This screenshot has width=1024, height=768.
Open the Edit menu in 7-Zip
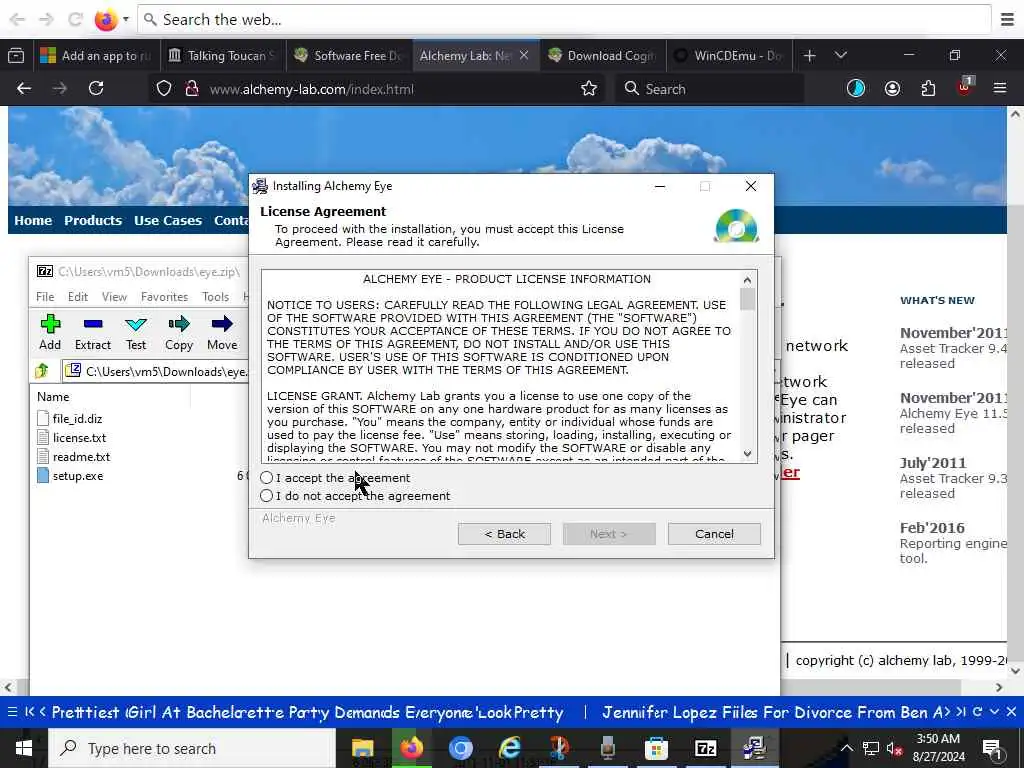(78, 296)
